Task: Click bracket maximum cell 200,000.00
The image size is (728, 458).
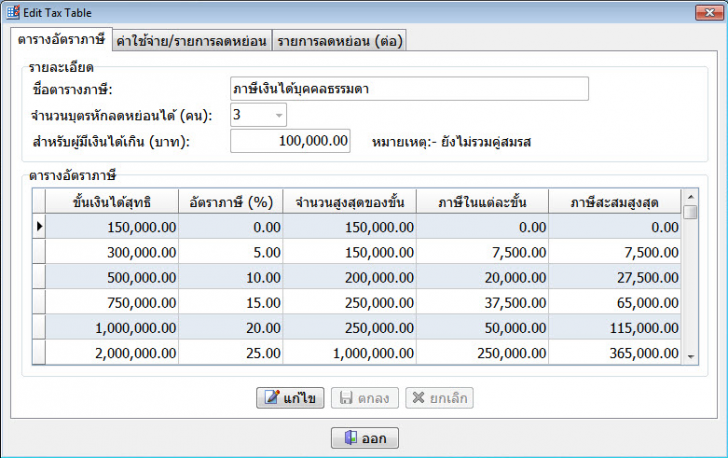Action: click(350, 277)
